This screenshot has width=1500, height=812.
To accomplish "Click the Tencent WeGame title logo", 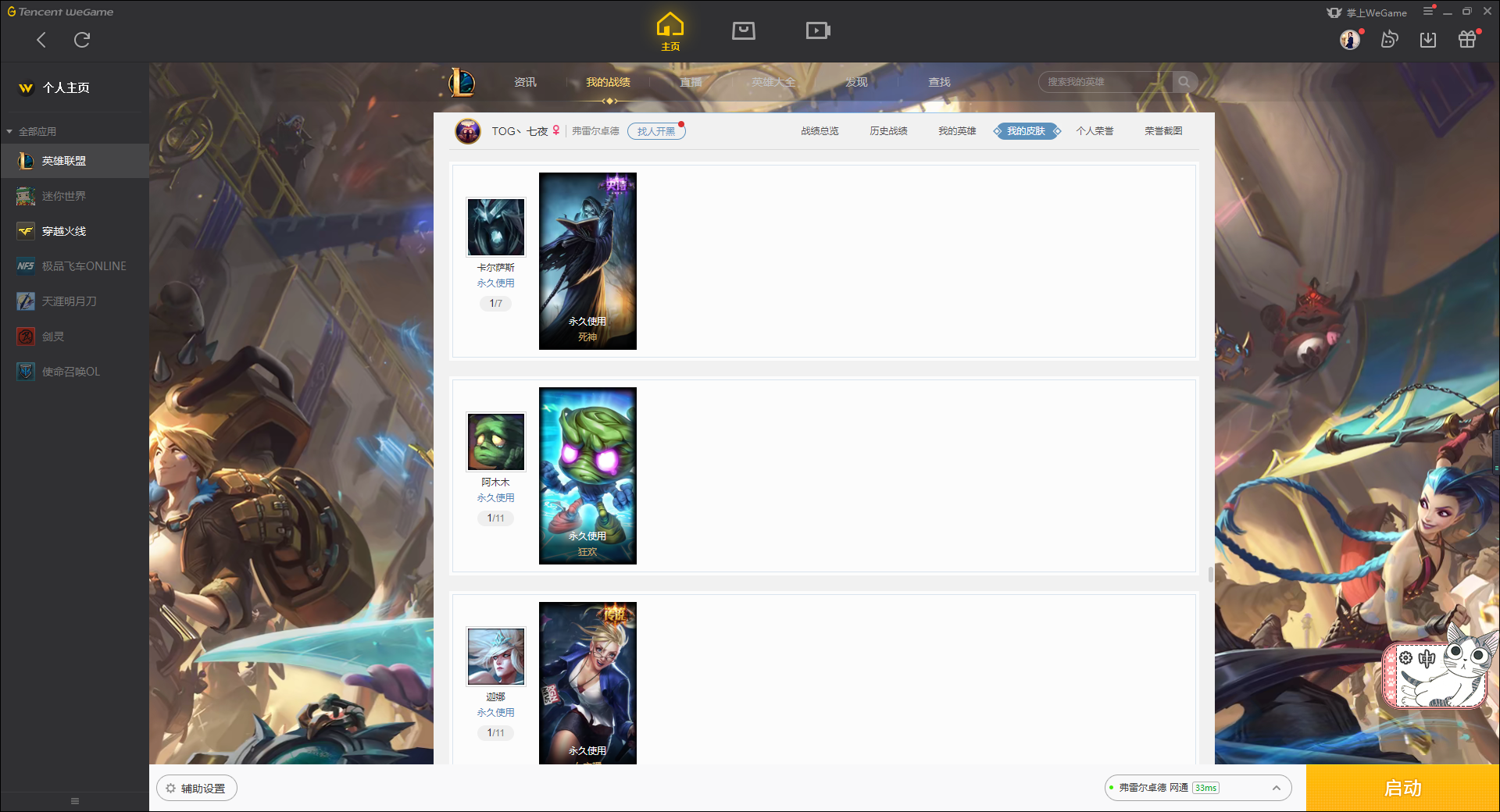I will [60, 12].
